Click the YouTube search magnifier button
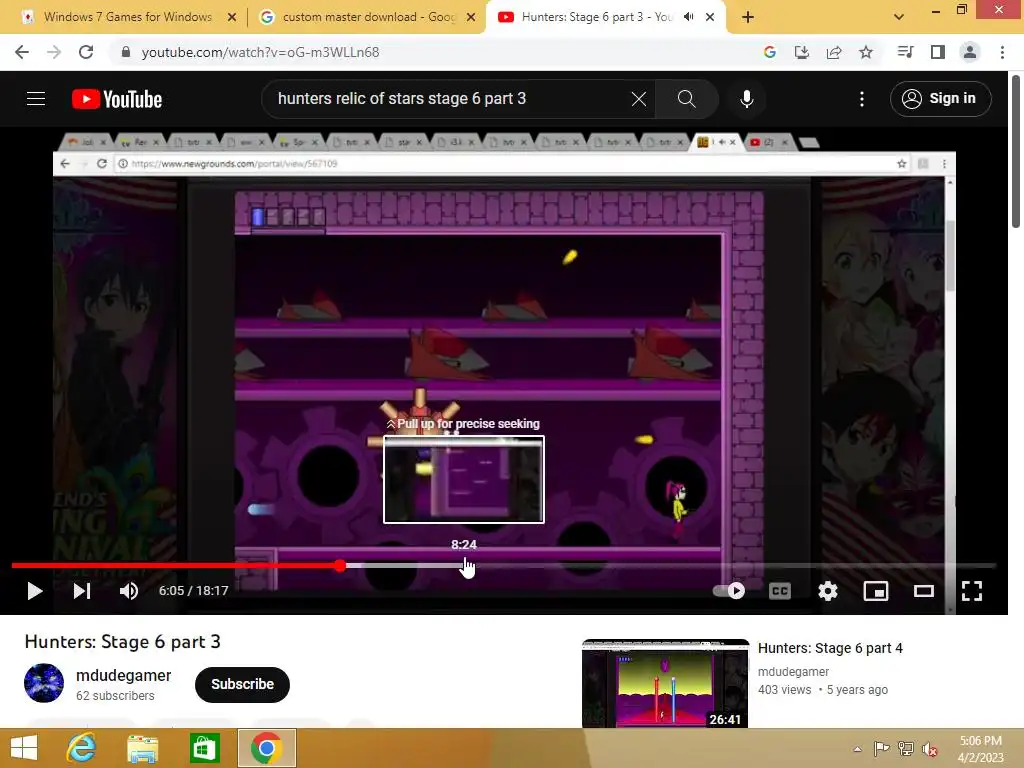 coord(686,99)
